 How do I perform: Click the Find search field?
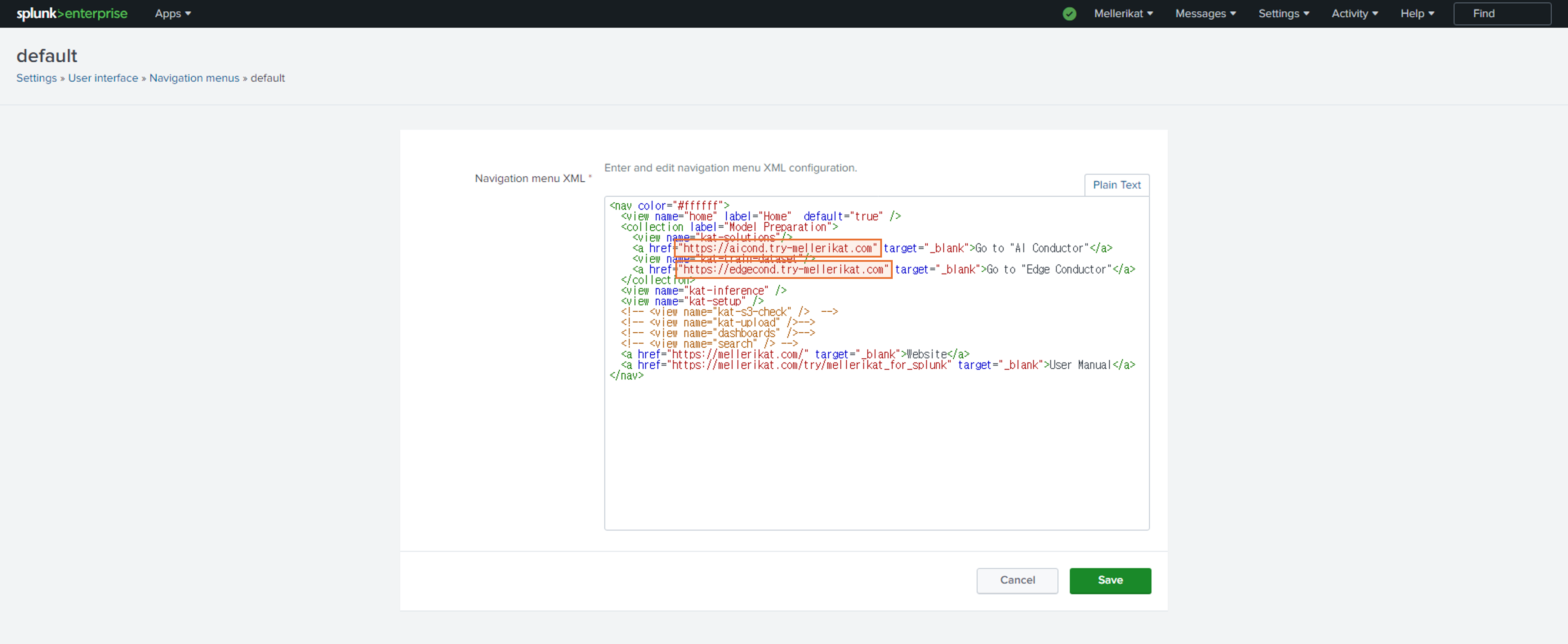point(1502,14)
